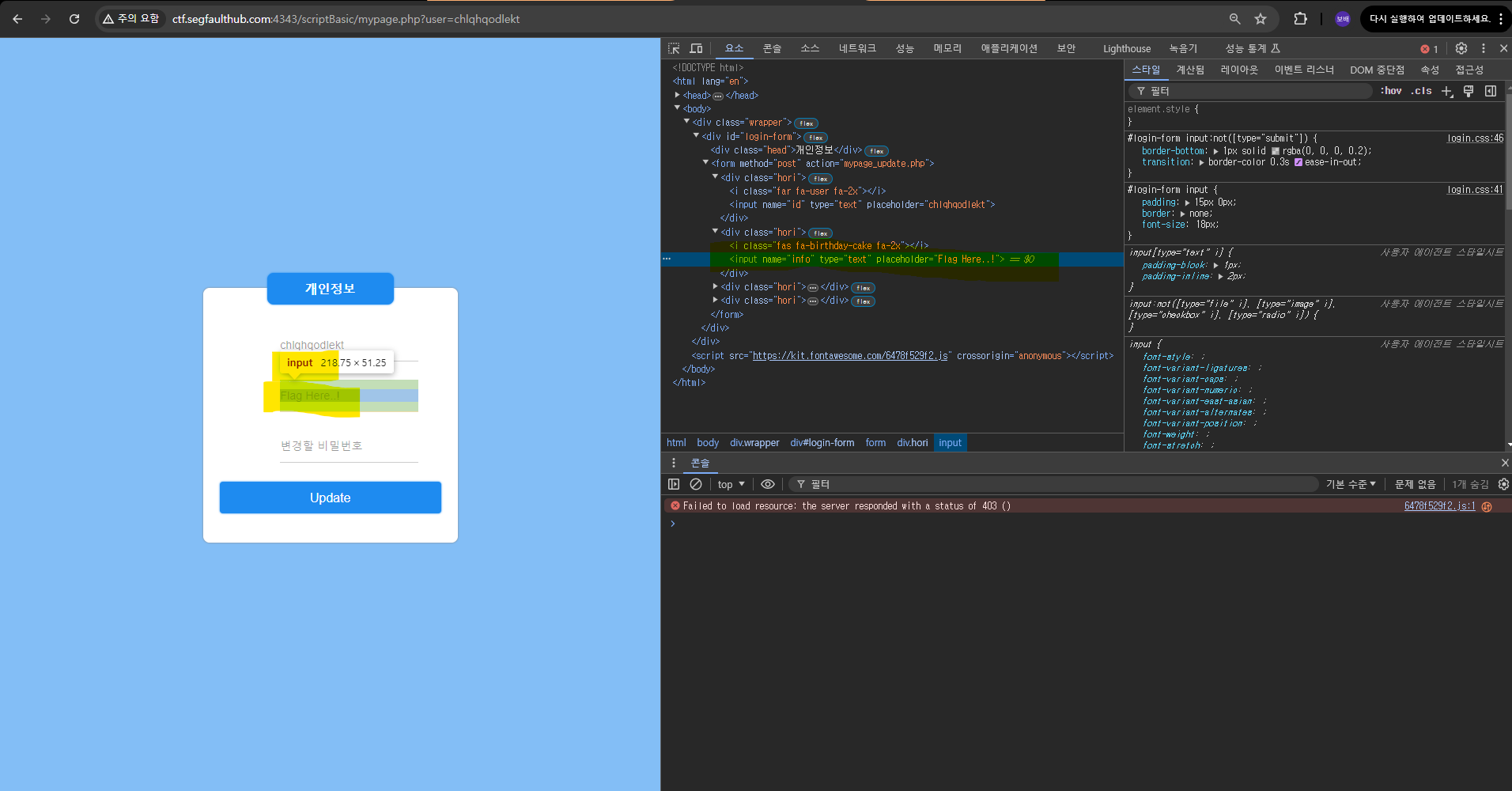
Task: Toggle the device toolbar icon
Action: coord(696,48)
